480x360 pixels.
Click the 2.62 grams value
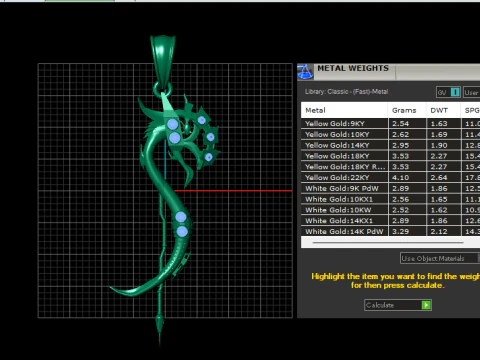(x=400, y=134)
